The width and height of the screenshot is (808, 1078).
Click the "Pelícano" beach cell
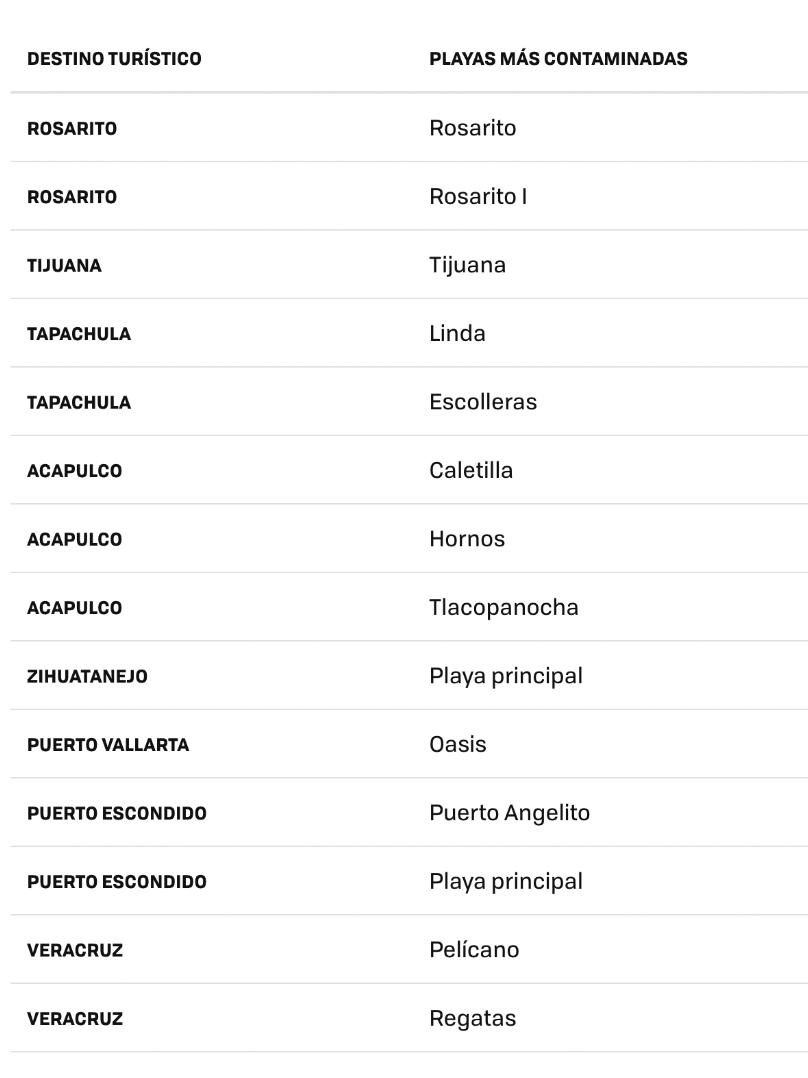(474, 950)
